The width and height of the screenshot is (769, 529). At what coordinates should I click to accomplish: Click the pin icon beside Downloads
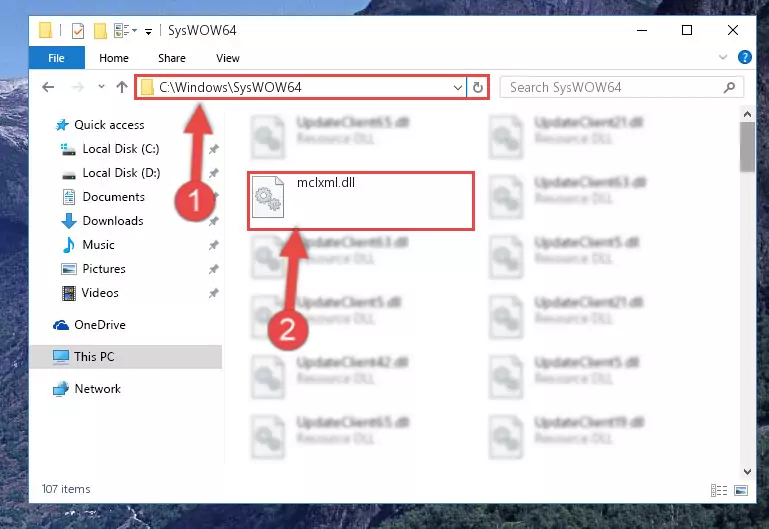[213, 221]
